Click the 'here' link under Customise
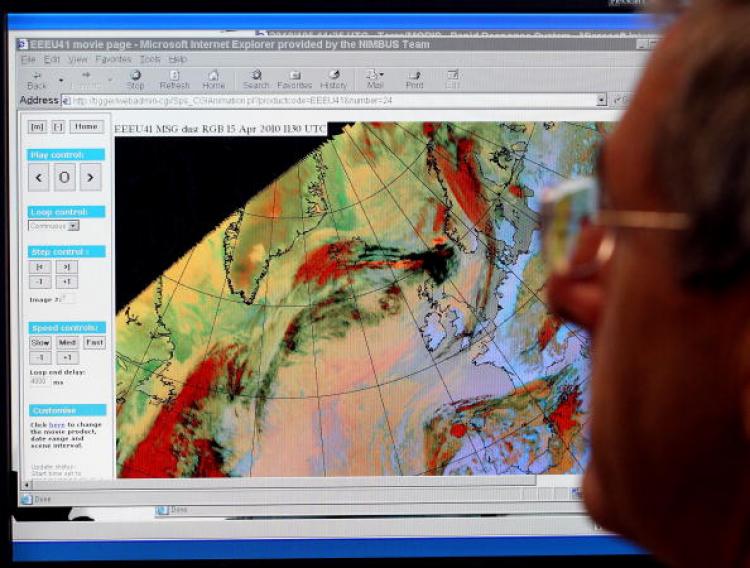 click(x=57, y=425)
